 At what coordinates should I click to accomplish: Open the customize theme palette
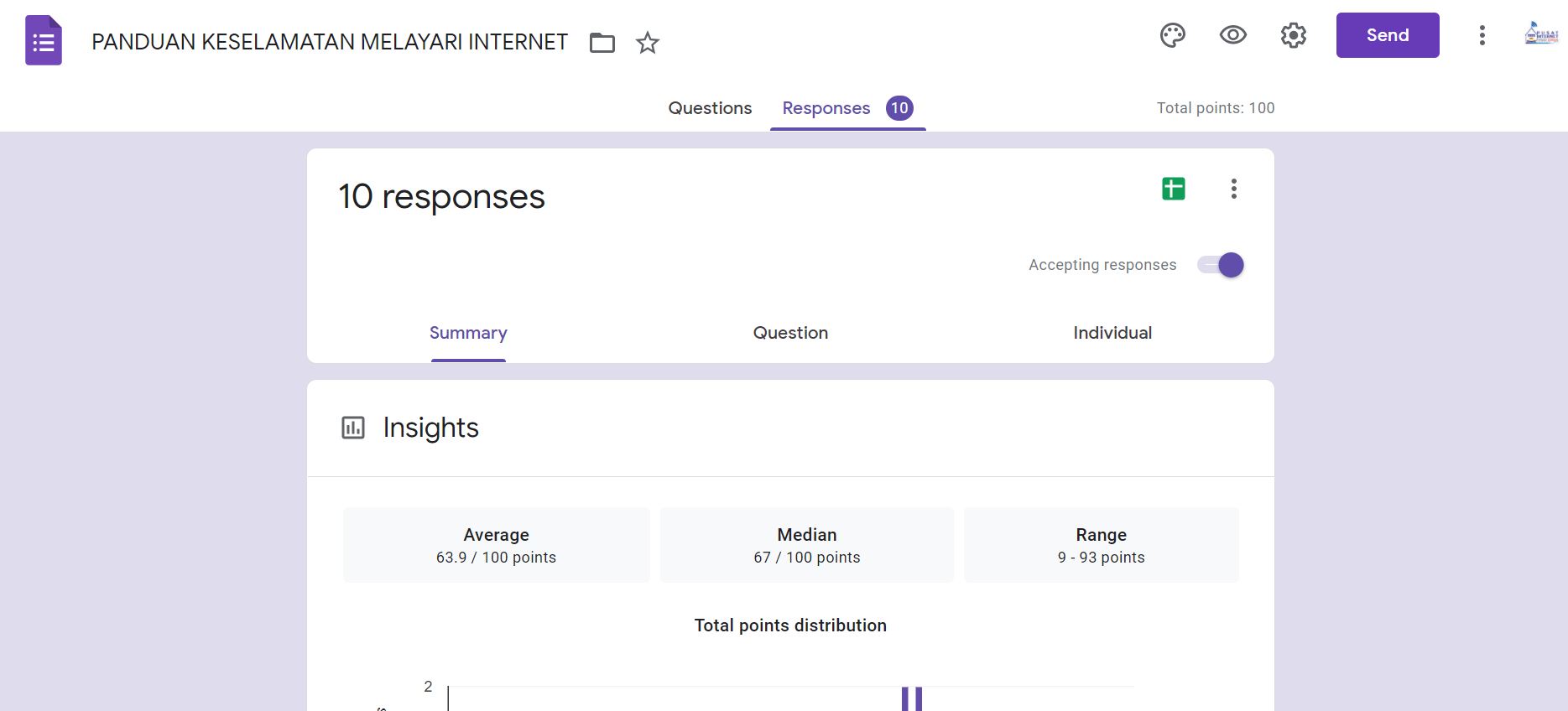1172,35
